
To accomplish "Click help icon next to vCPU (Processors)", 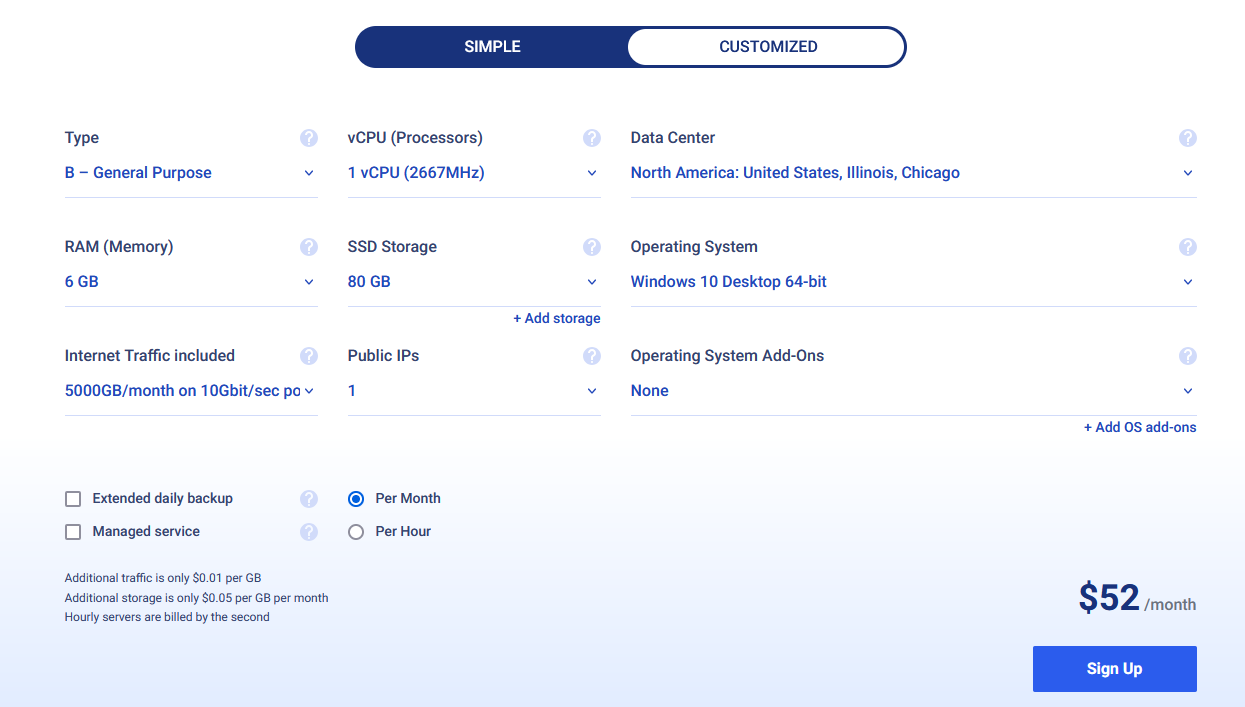I will point(592,138).
